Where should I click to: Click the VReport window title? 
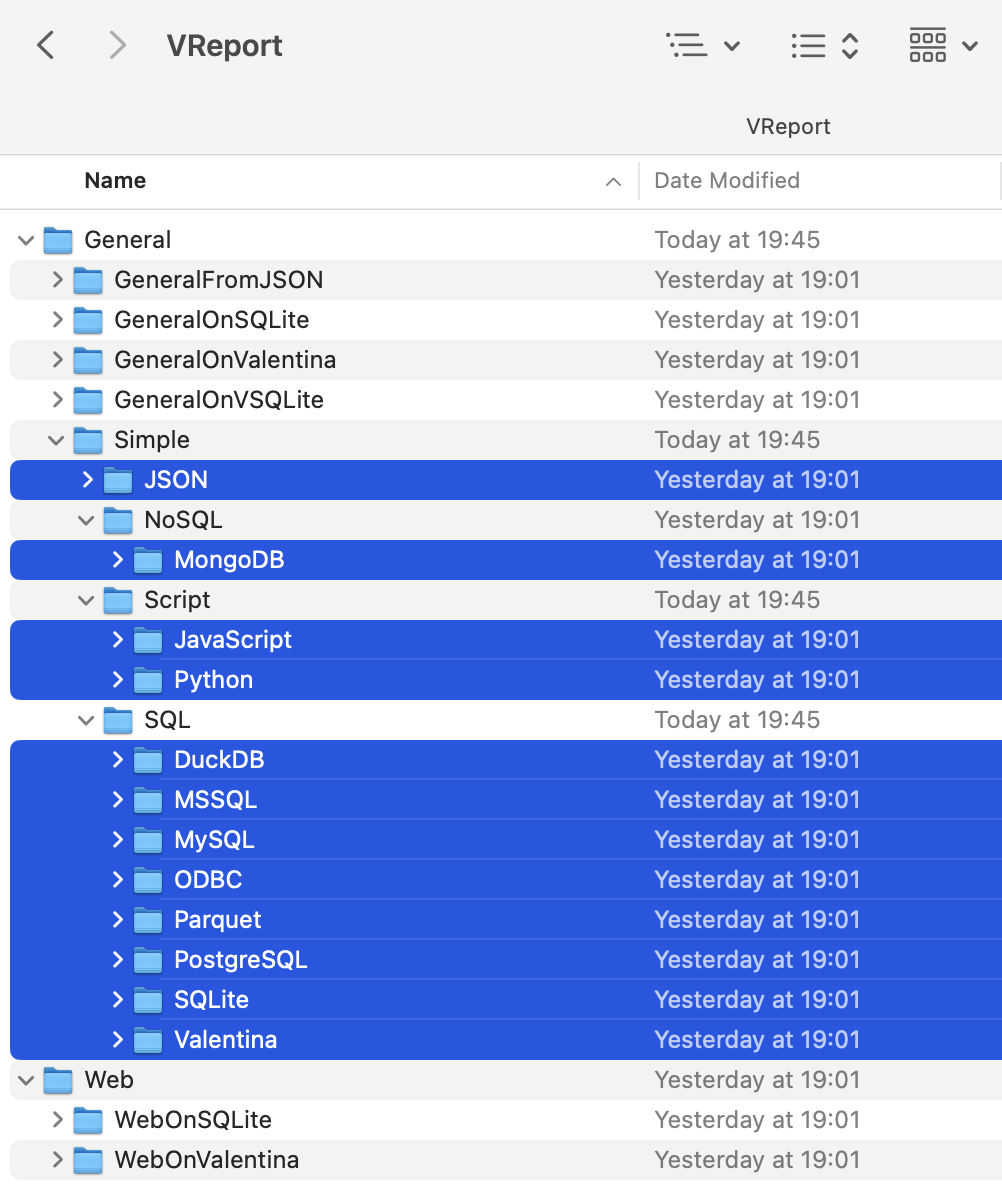(x=224, y=46)
